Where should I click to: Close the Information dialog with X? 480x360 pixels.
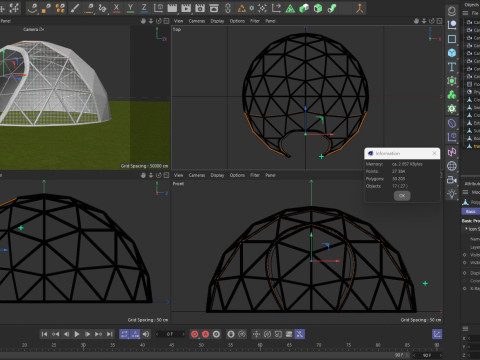tap(434, 153)
